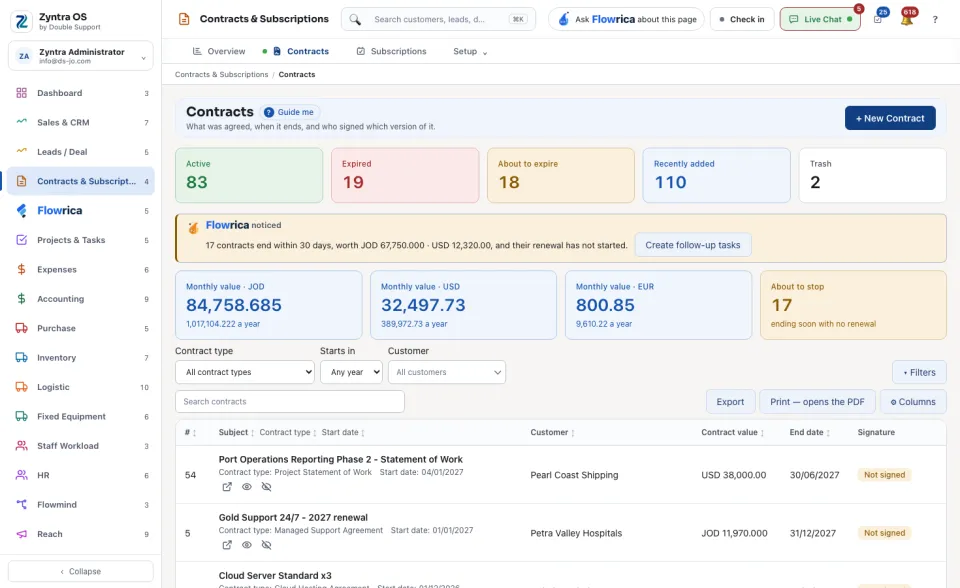Click in the Search contracts field
960x588 pixels.
point(290,402)
